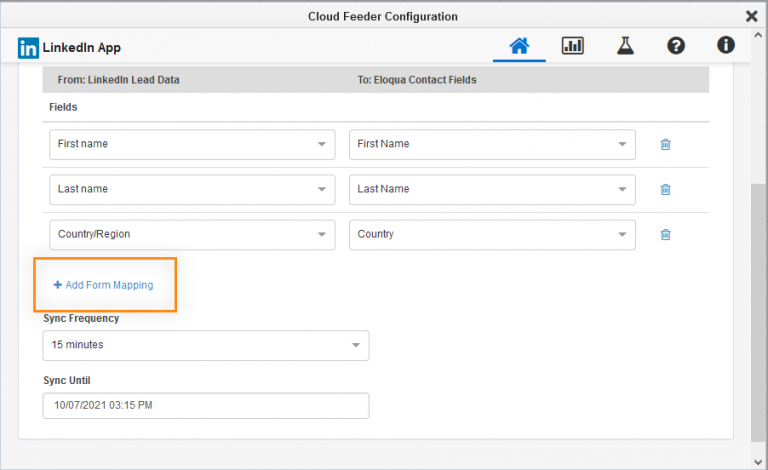The height and width of the screenshot is (470, 768).
Task: Delete the Last name mapping row
Action: (x=666, y=189)
